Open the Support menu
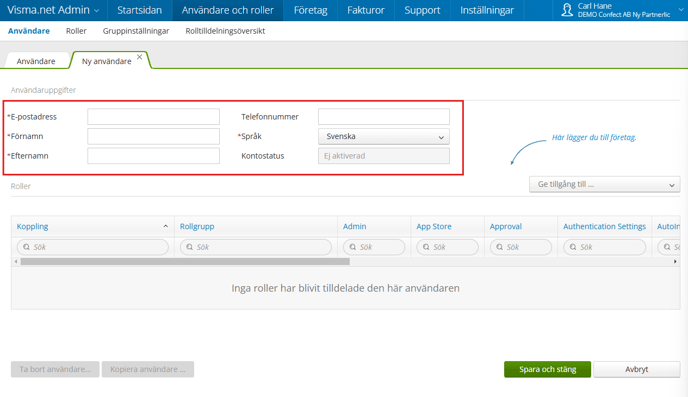688x397 pixels. pyautogui.click(x=422, y=10)
